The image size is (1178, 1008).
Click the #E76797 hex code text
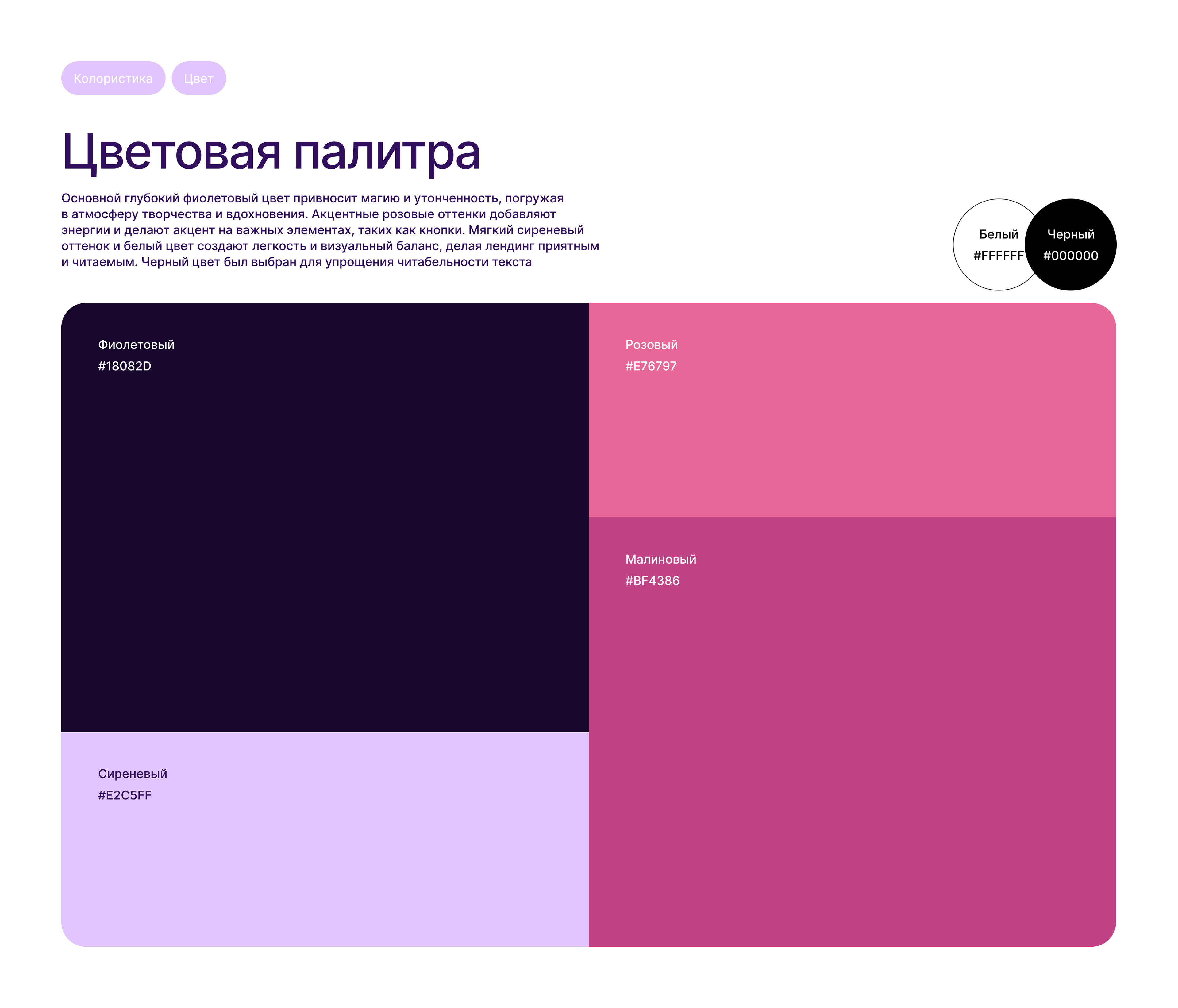coord(651,366)
